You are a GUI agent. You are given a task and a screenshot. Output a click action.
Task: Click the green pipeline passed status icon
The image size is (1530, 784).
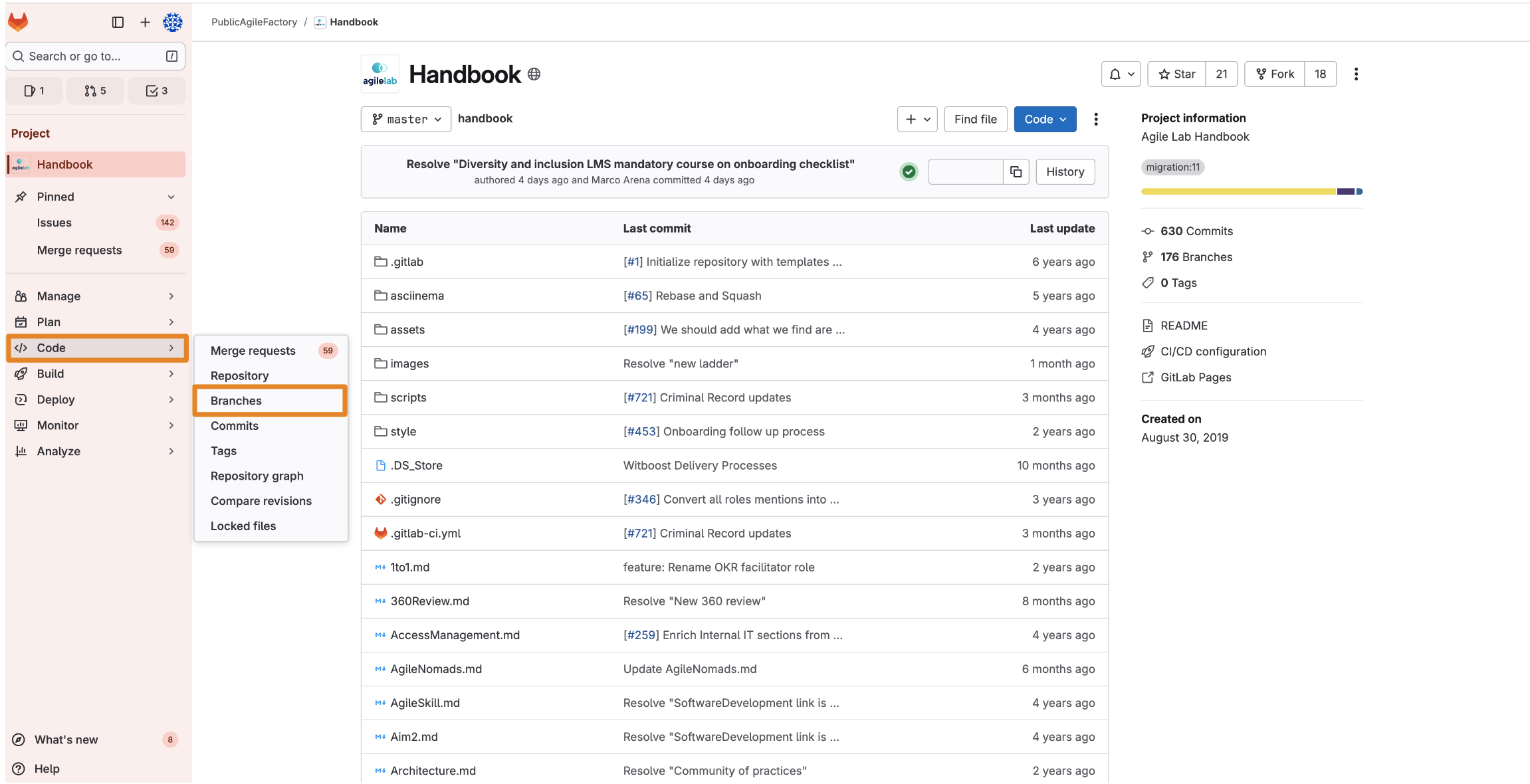(909, 172)
